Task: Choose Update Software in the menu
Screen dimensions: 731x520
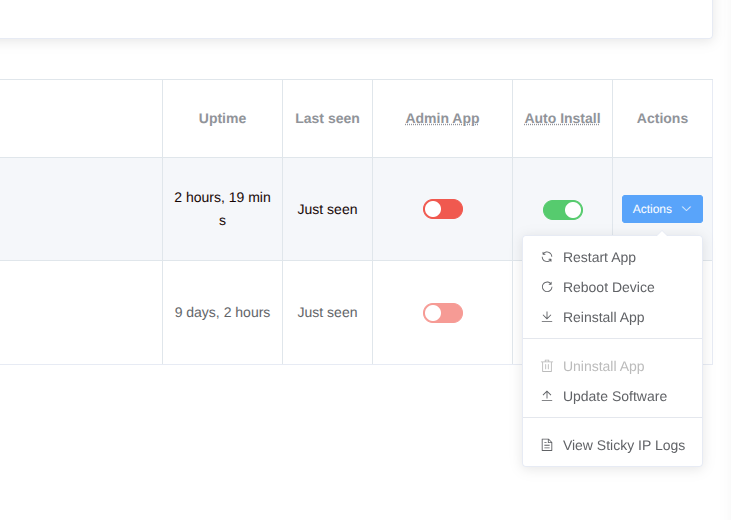Action: coord(614,396)
